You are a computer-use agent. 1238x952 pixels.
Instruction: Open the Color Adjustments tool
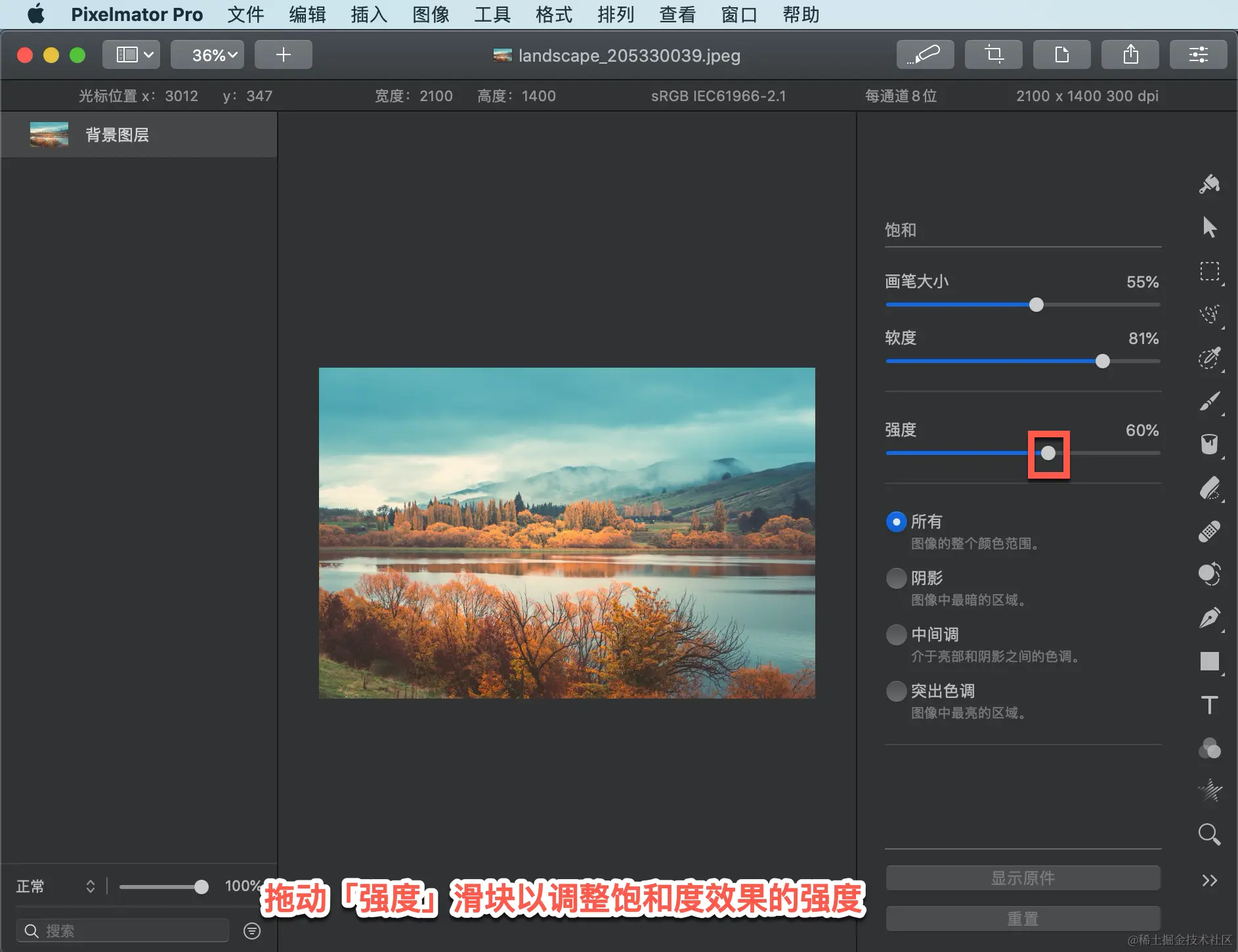(x=1209, y=748)
